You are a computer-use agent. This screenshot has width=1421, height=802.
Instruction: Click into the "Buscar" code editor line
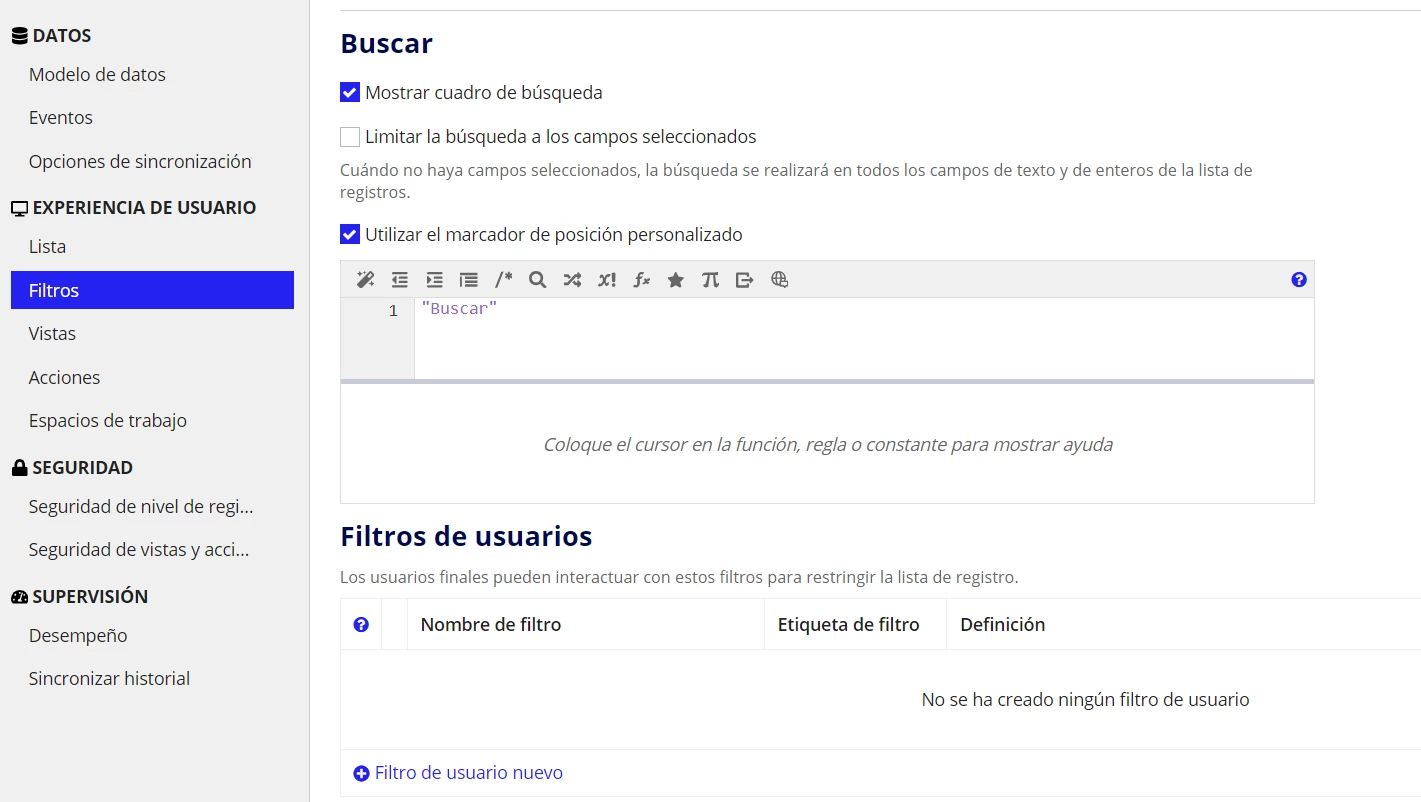point(864,310)
